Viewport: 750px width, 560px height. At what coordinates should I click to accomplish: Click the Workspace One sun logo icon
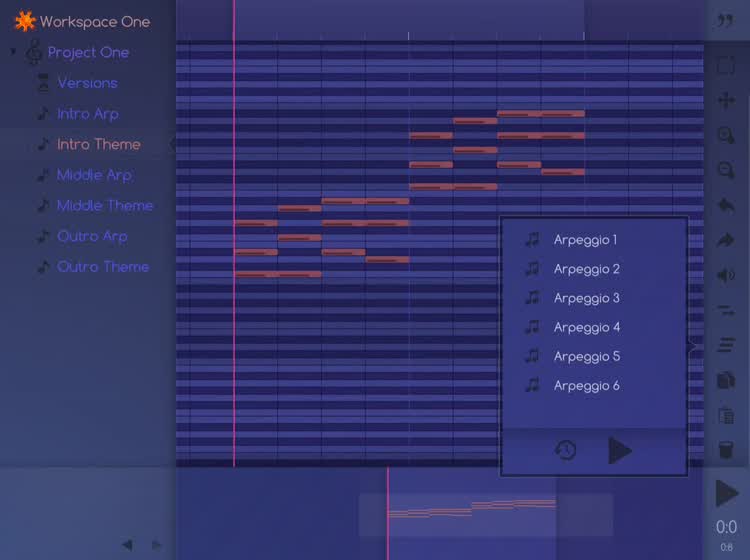click(25, 22)
